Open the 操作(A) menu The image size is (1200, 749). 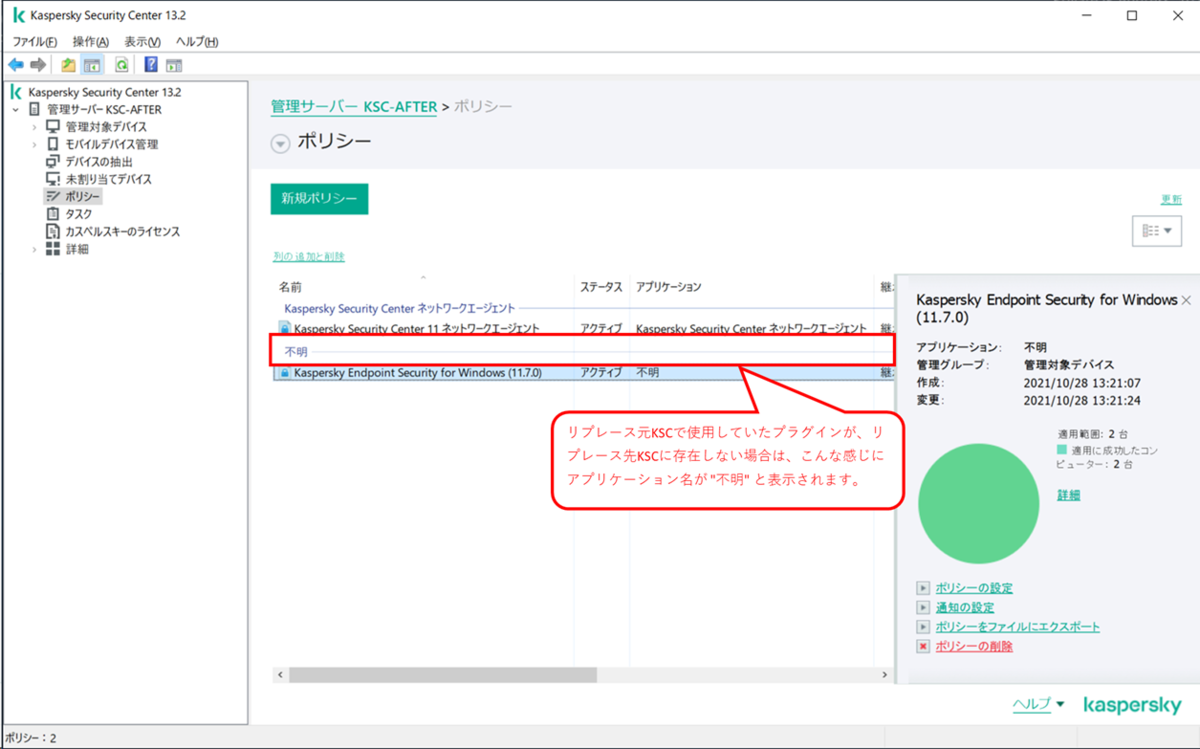(x=91, y=42)
